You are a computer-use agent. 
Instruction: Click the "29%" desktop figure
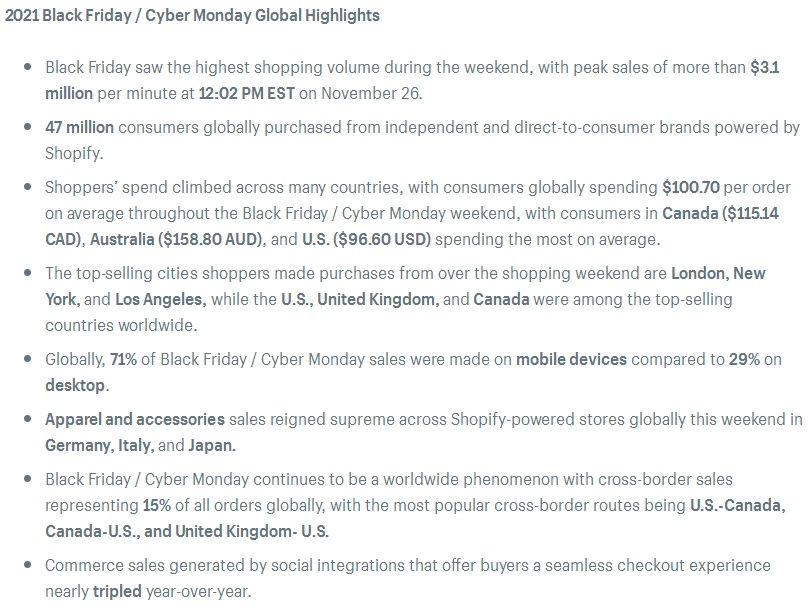click(x=744, y=359)
